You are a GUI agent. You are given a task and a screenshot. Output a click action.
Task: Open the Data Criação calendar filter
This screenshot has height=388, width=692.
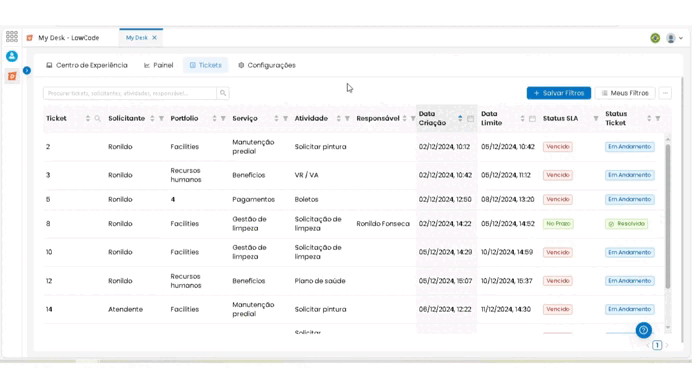[470, 118]
